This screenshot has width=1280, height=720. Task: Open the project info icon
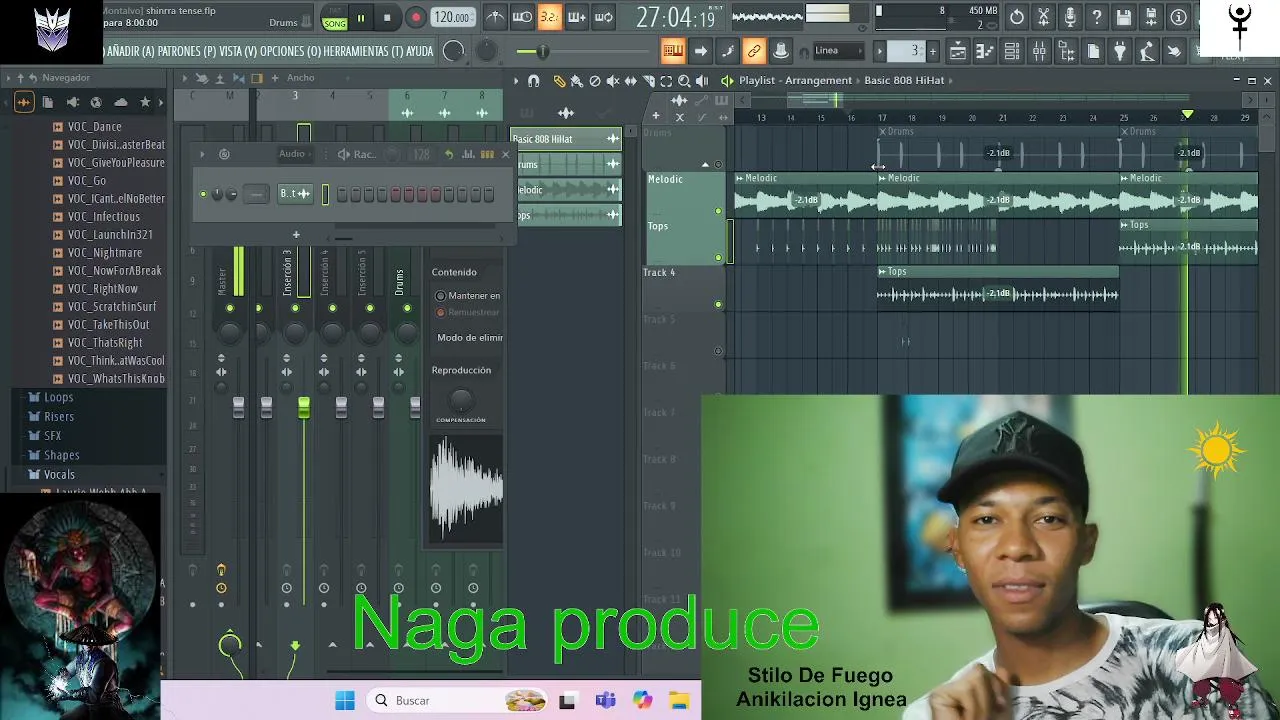pos(1179,17)
